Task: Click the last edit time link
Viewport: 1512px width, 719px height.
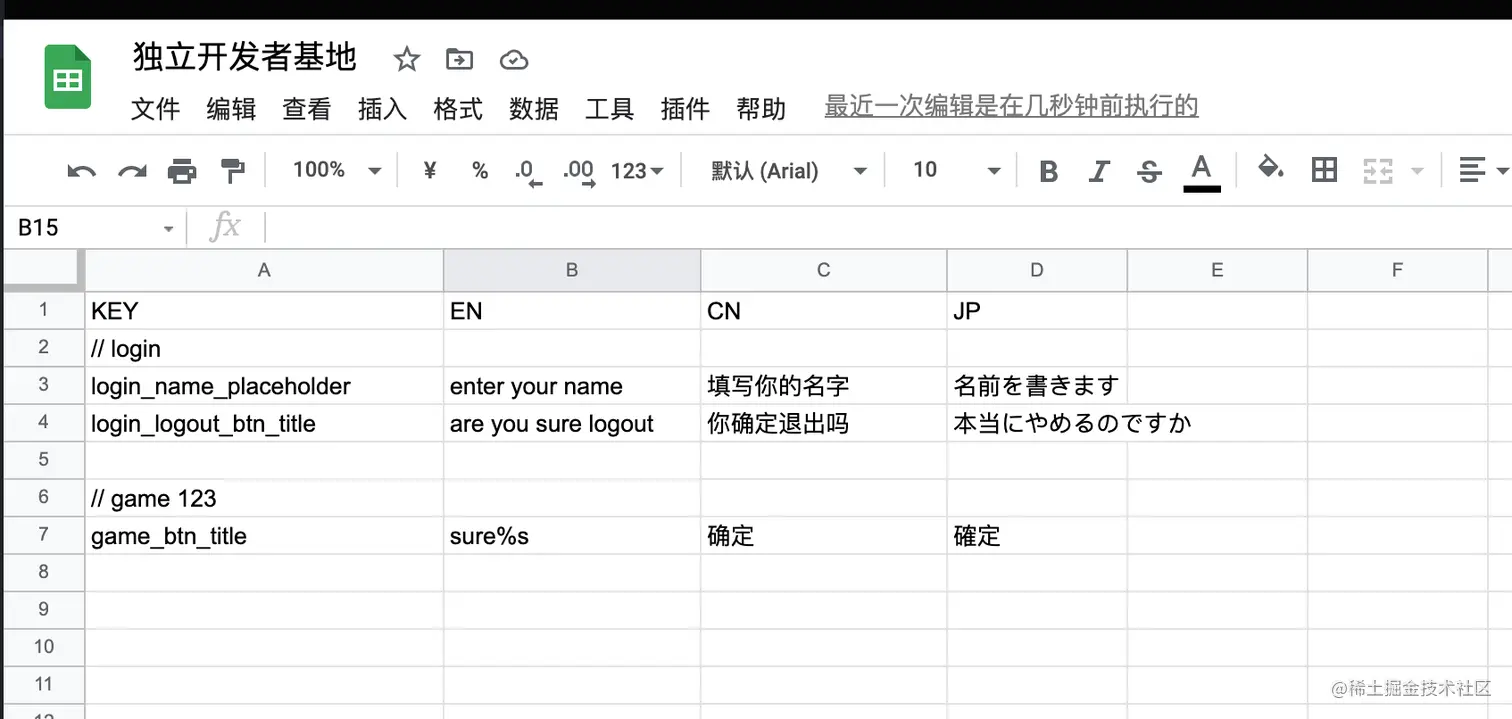Action: (x=1011, y=106)
